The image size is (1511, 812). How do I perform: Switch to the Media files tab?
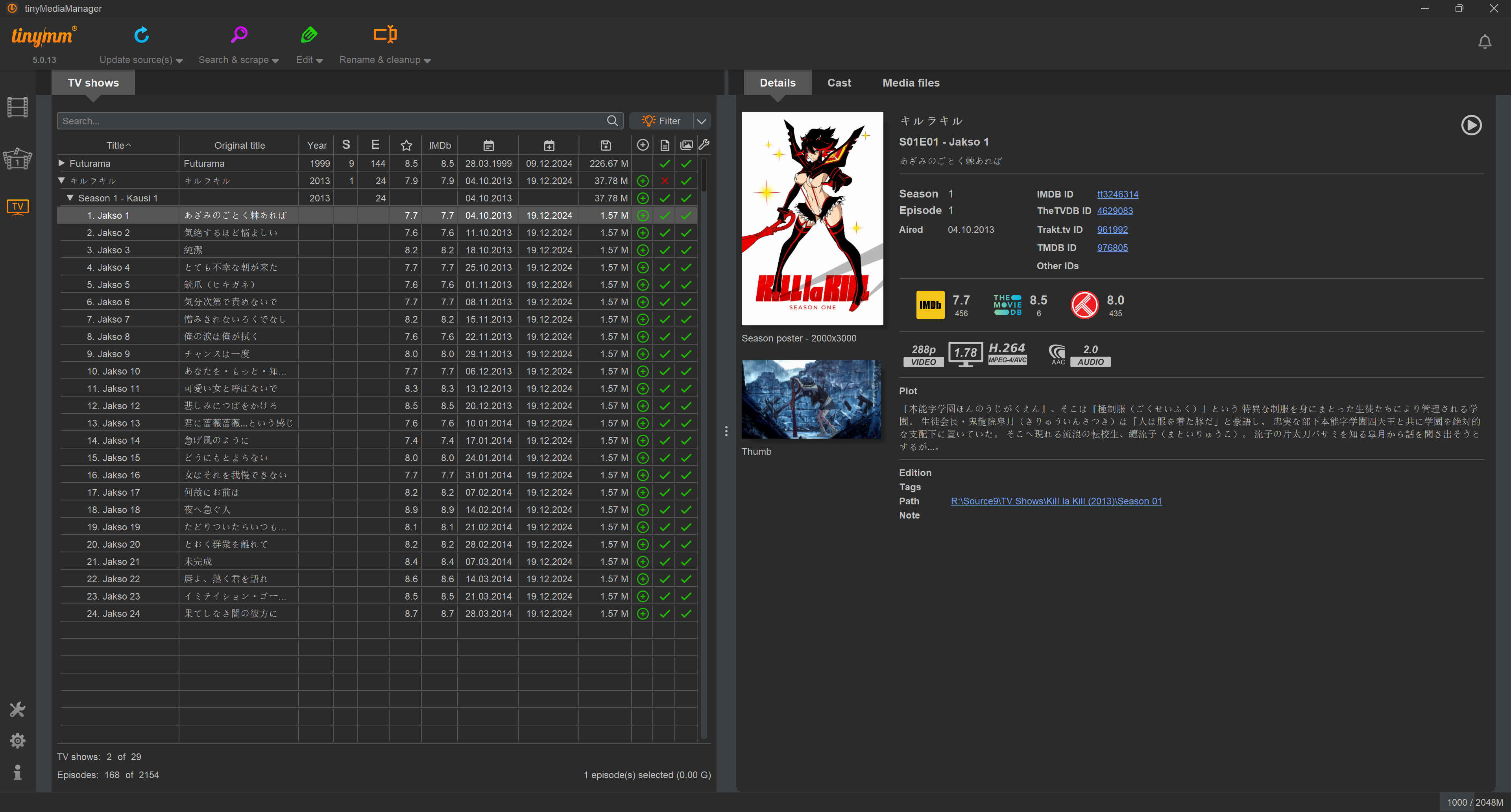911,83
